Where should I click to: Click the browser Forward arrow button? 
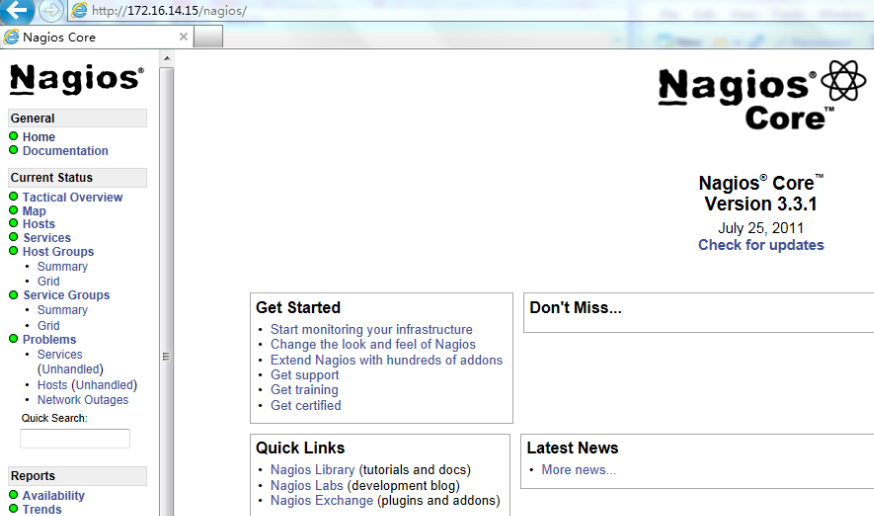click(x=51, y=10)
